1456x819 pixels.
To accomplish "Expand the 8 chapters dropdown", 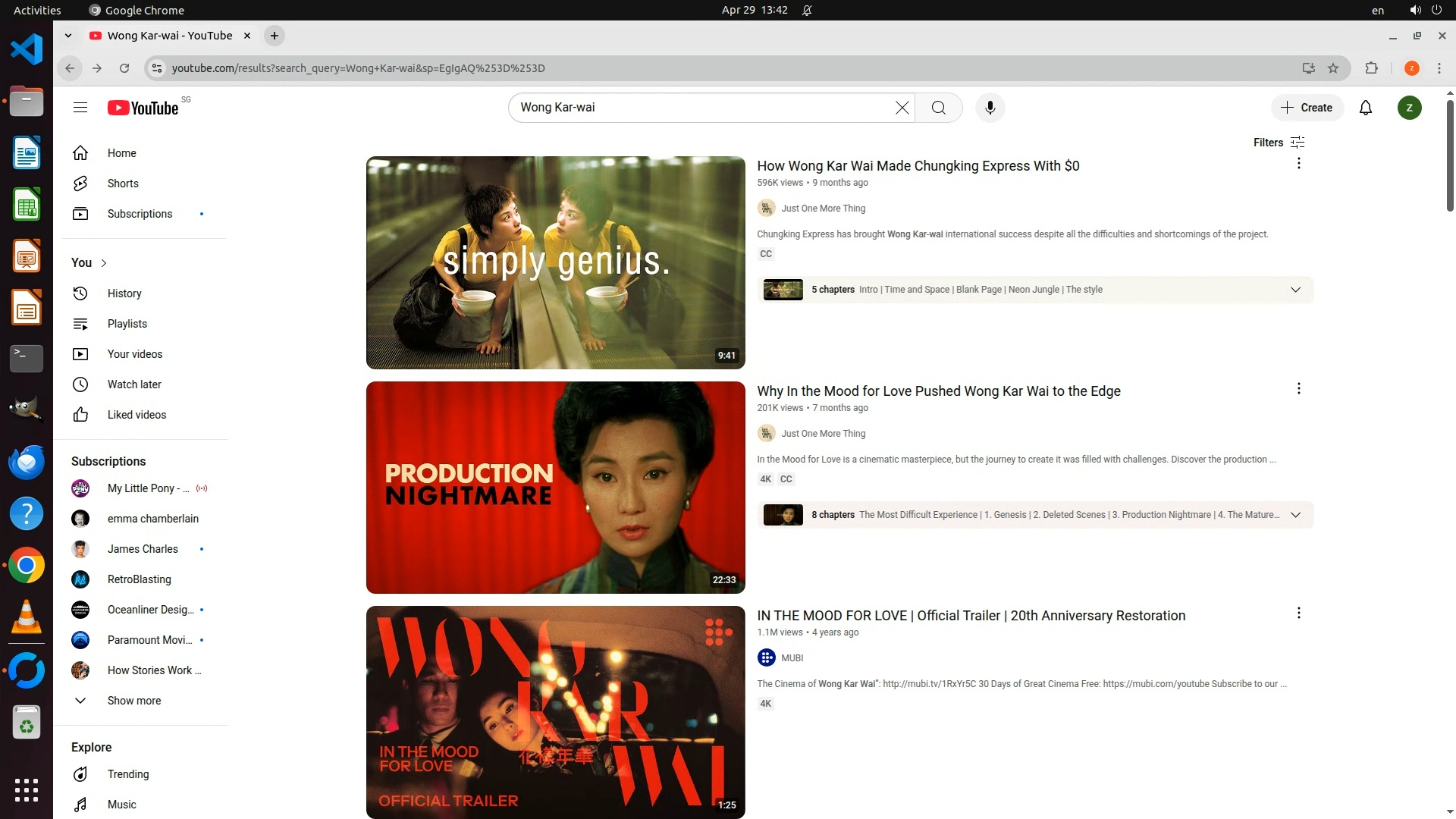I will [1295, 515].
